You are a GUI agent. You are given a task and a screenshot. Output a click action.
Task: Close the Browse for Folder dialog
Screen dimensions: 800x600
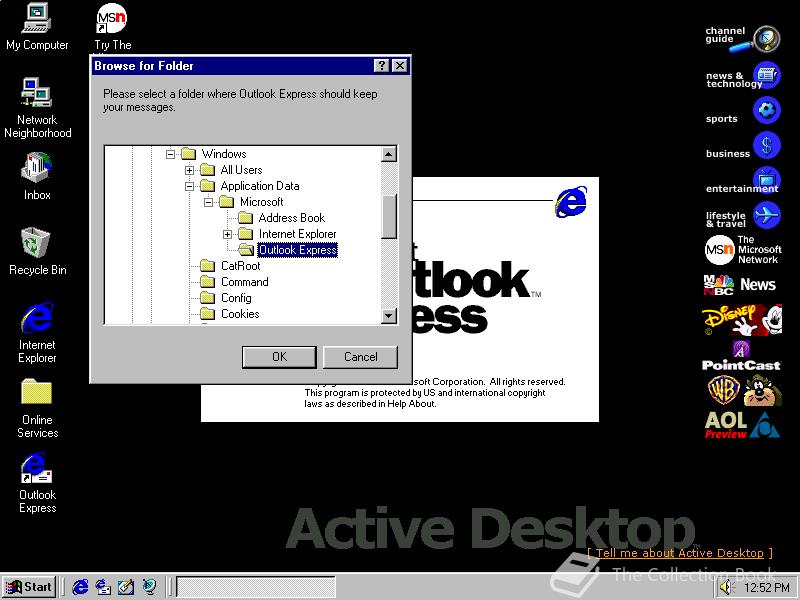click(x=400, y=66)
